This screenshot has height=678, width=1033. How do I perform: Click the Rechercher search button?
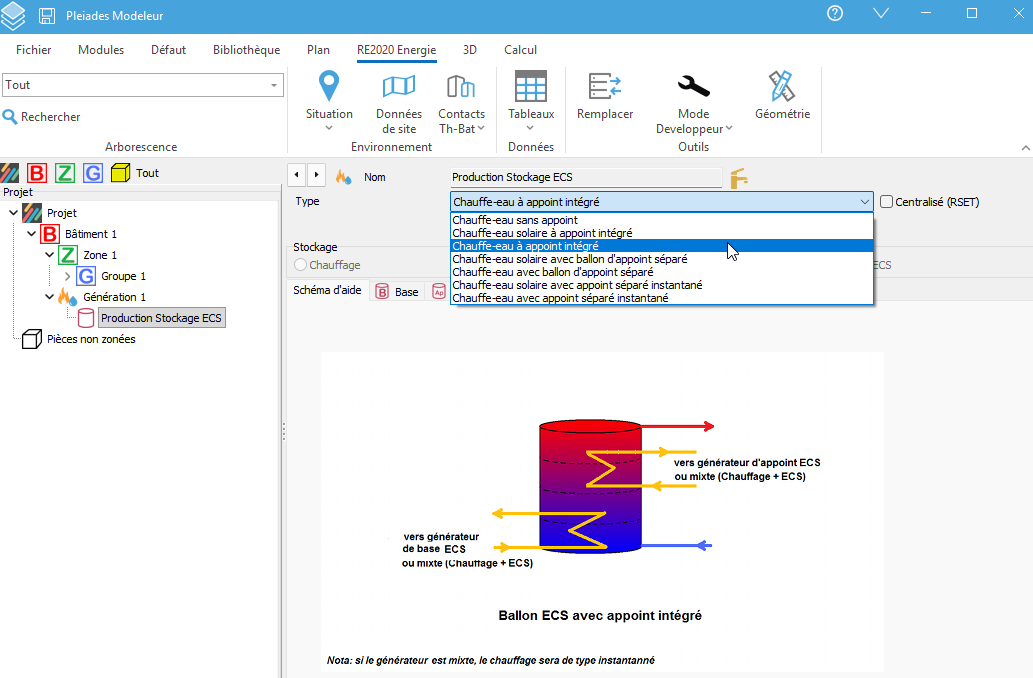coord(42,117)
